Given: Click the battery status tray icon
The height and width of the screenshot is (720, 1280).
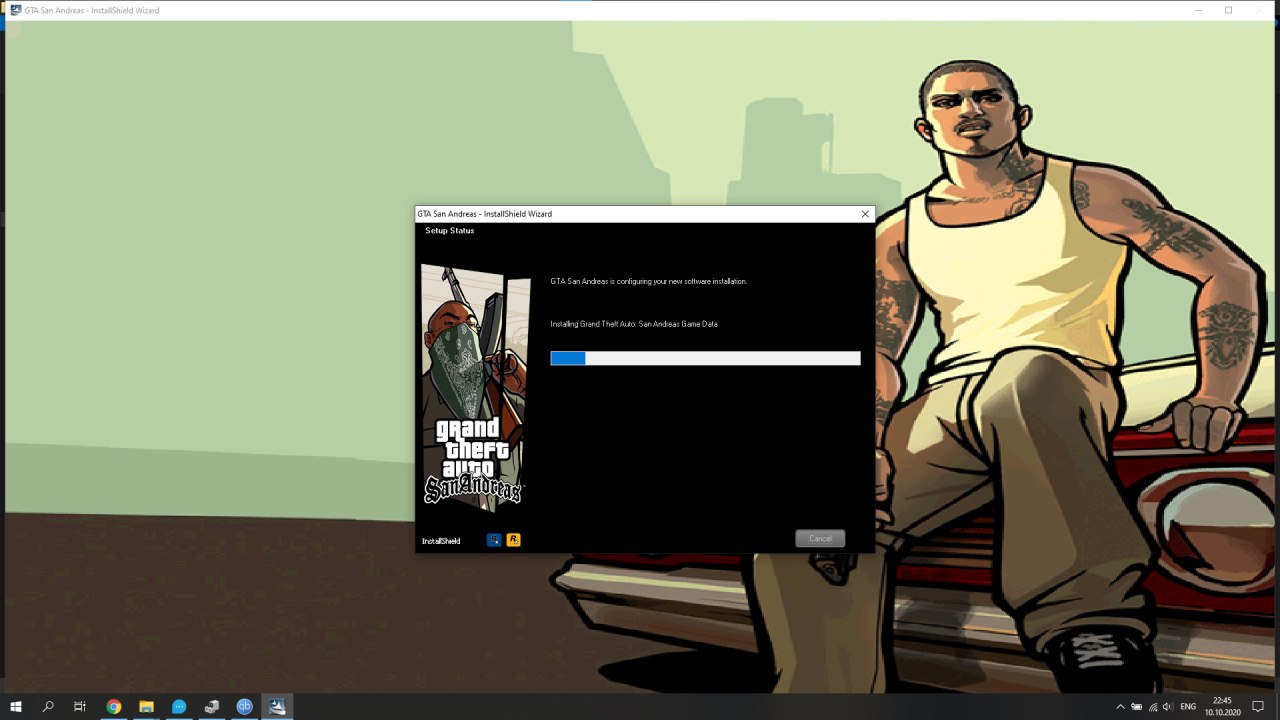Looking at the screenshot, I should tap(1137, 707).
